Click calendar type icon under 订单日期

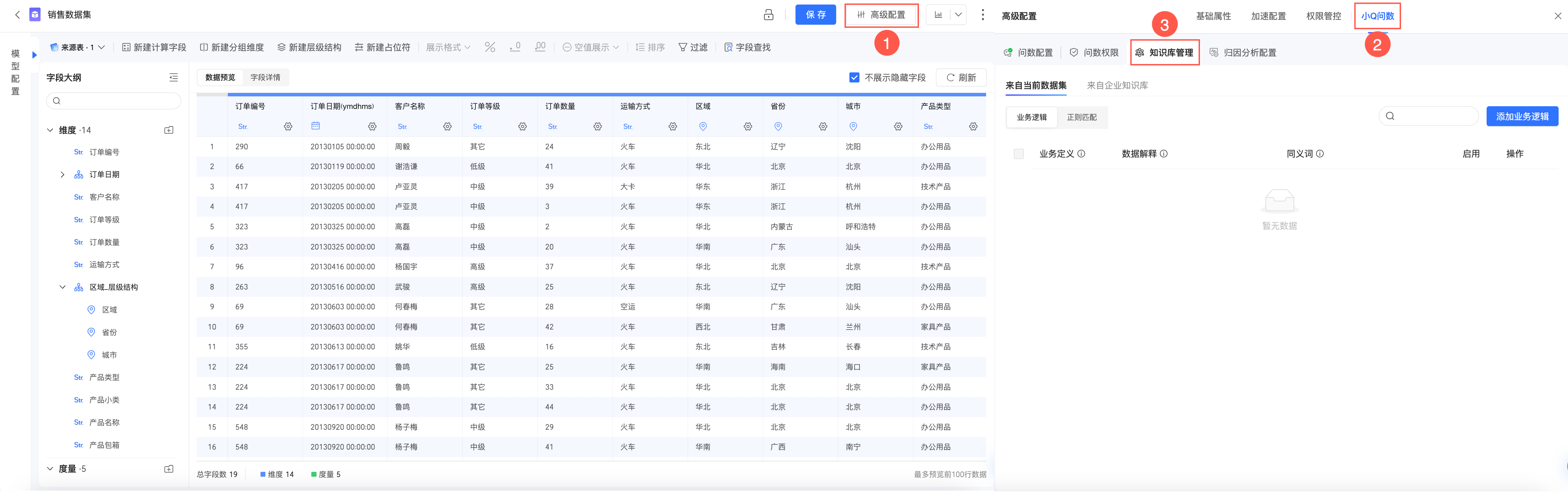[x=315, y=126]
